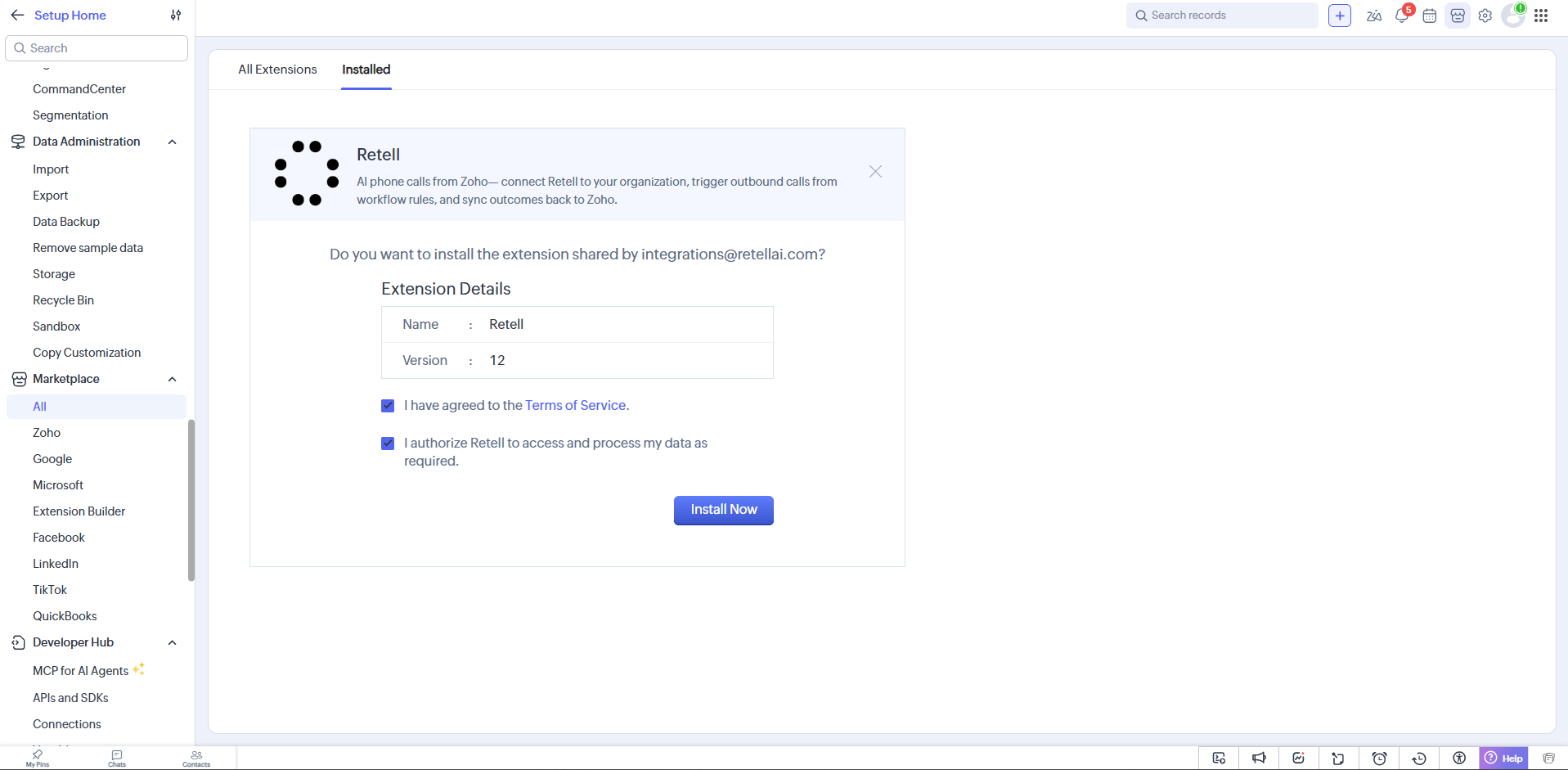Open the calendar icon in the header
This screenshot has height=770, width=1568.
(1430, 16)
